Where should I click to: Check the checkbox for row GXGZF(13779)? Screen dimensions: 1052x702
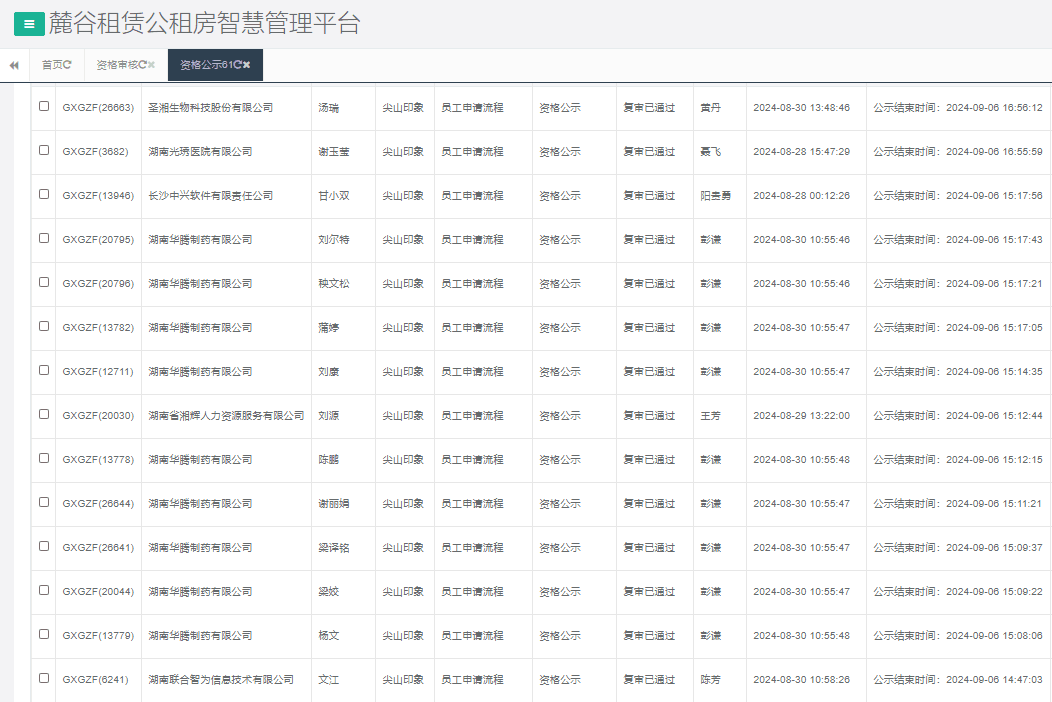[x=42, y=635]
